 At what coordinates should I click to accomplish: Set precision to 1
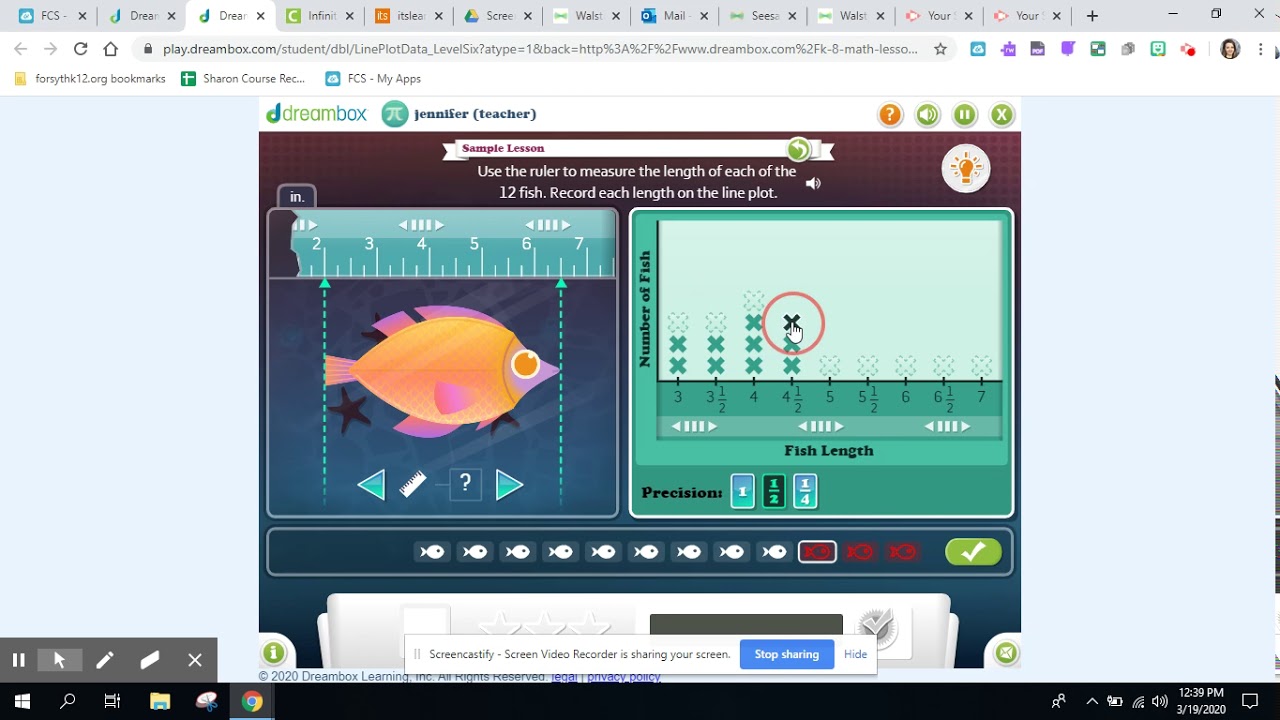[x=742, y=492]
